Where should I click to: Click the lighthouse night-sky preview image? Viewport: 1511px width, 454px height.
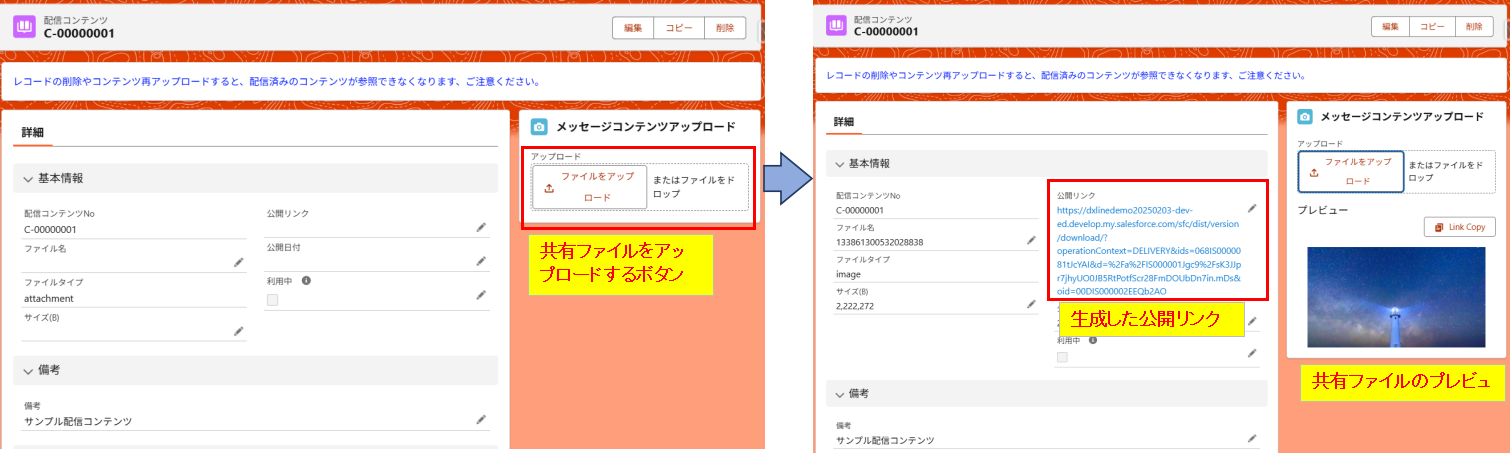[1396, 296]
